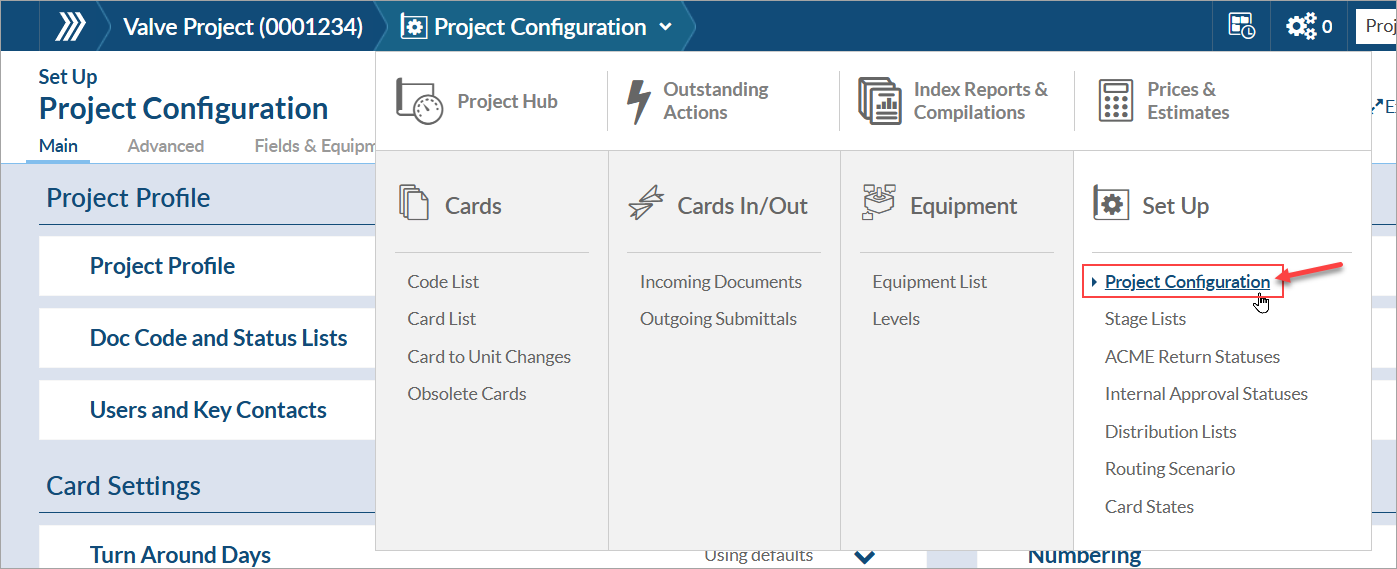
Task: Switch to the Advanced tab
Action: 166,146
